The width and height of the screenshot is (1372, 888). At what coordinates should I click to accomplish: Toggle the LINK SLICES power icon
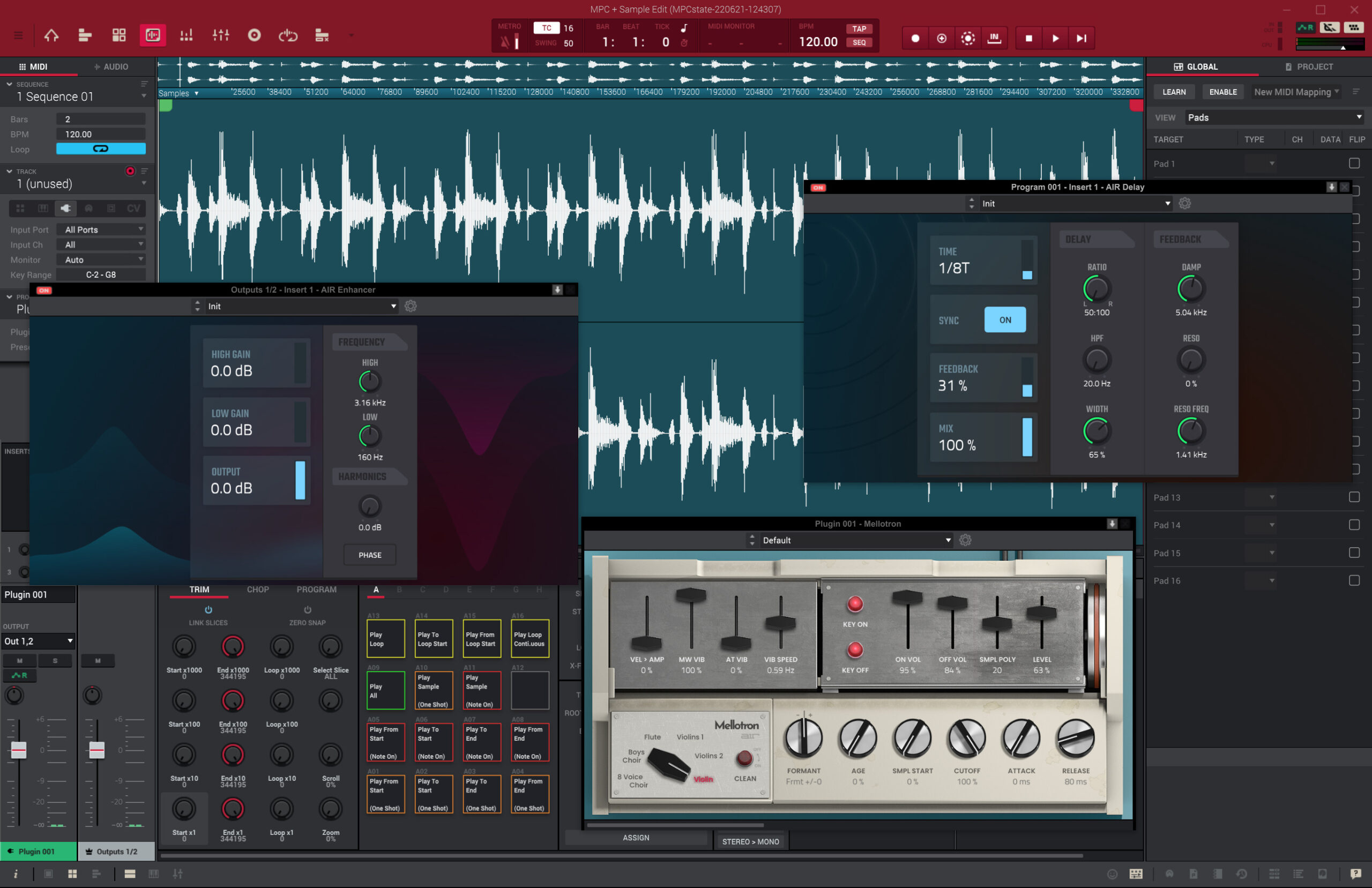coord(208,610)
